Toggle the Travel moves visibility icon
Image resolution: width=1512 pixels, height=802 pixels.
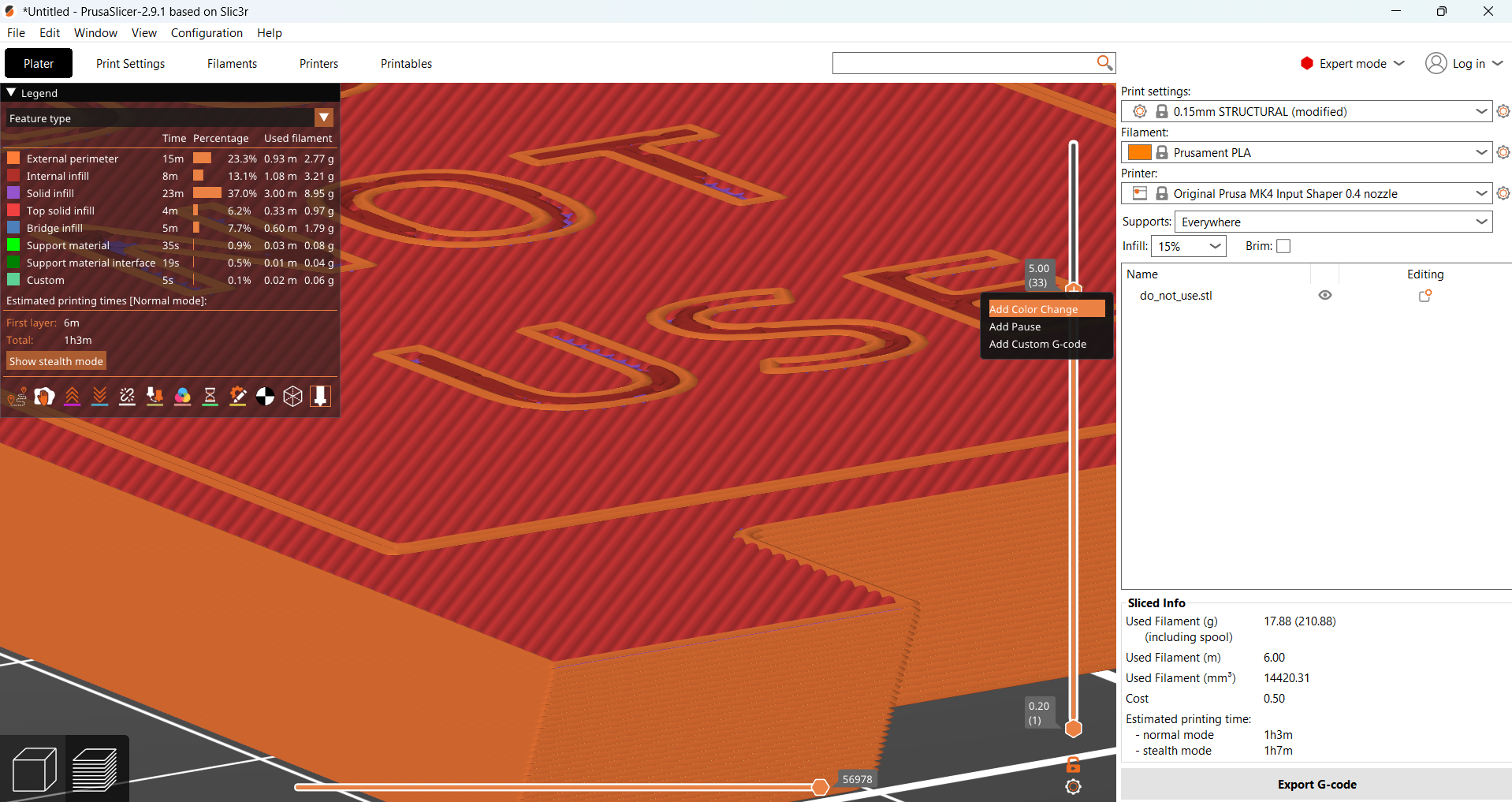(17, 397)
